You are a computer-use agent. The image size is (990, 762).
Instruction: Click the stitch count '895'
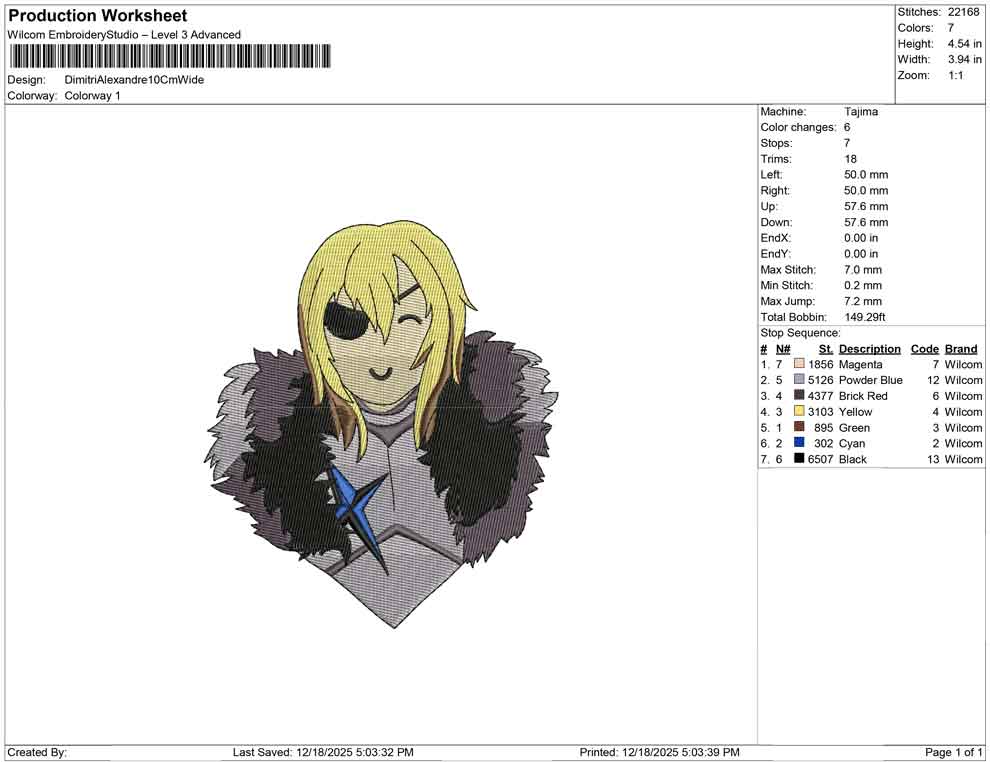pyautogui.click(x=823, y=427)
